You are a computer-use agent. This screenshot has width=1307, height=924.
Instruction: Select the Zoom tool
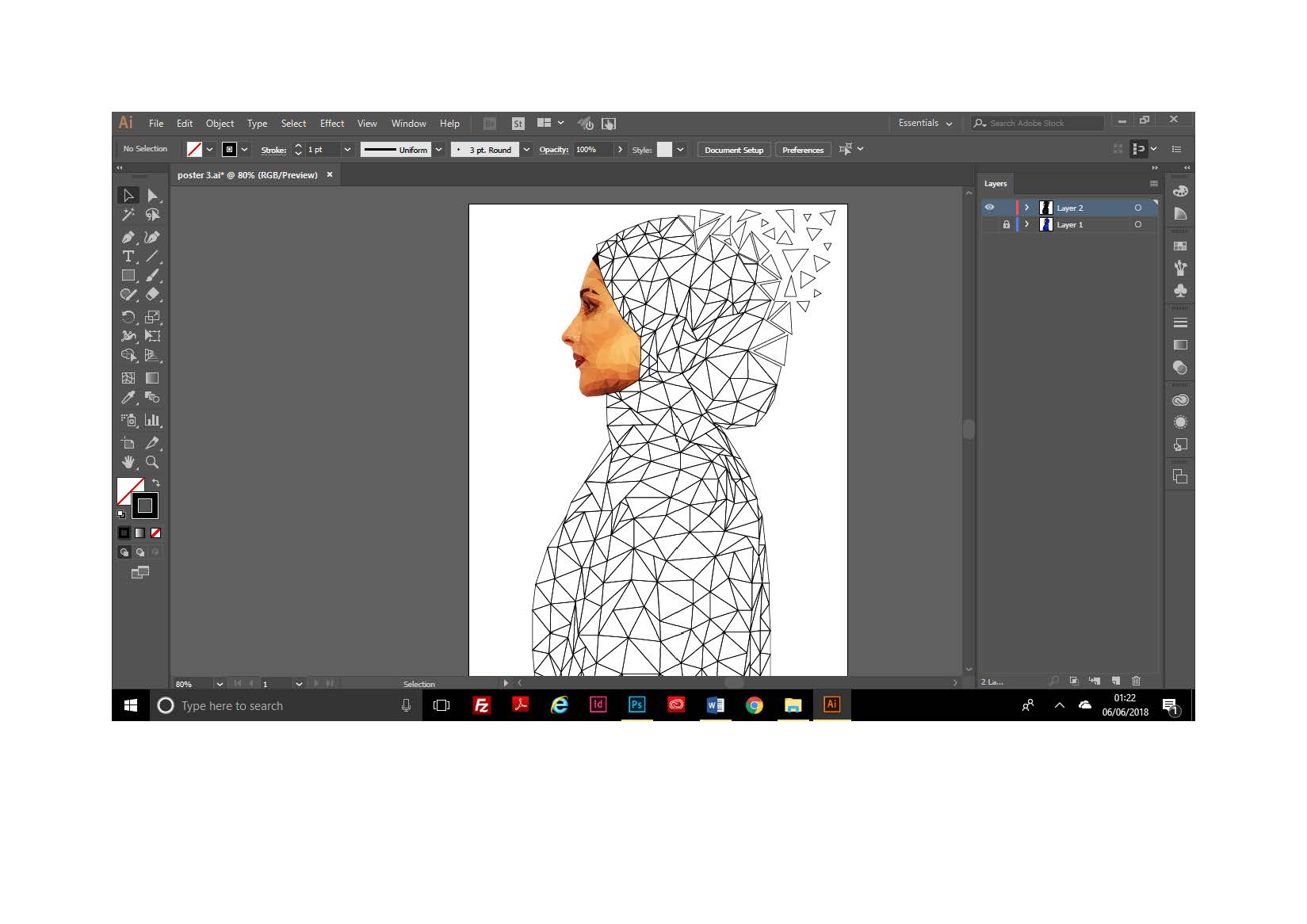coord(152,462)
